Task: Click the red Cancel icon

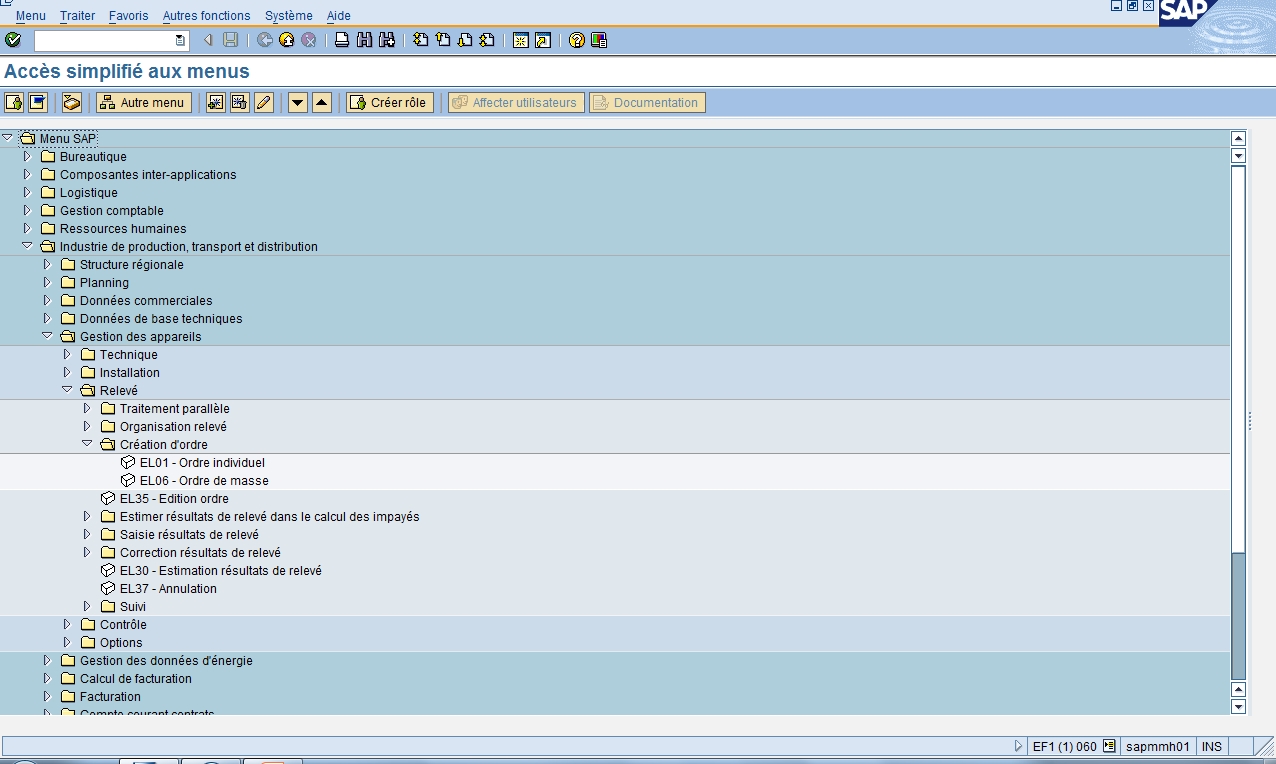Action: 309,40
